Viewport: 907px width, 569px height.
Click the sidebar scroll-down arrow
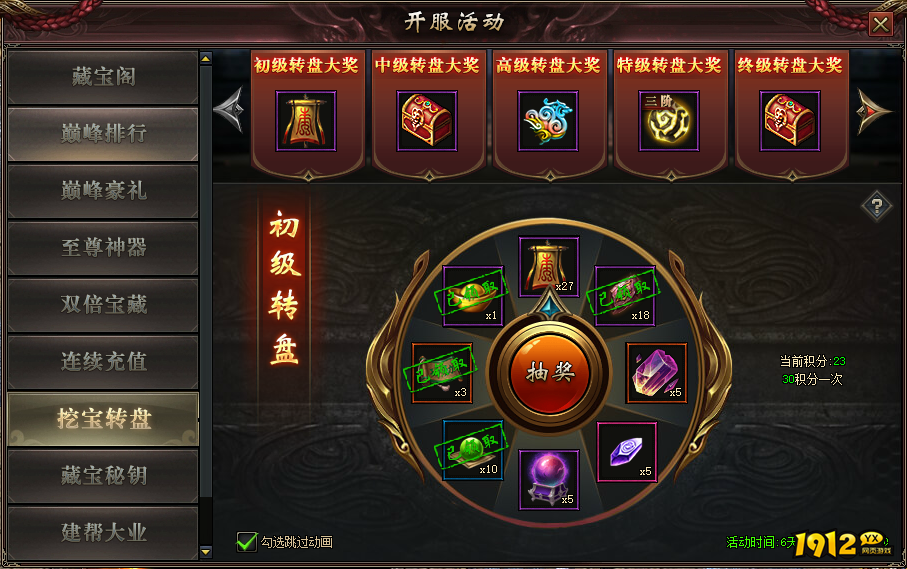[x=206, y=552]
